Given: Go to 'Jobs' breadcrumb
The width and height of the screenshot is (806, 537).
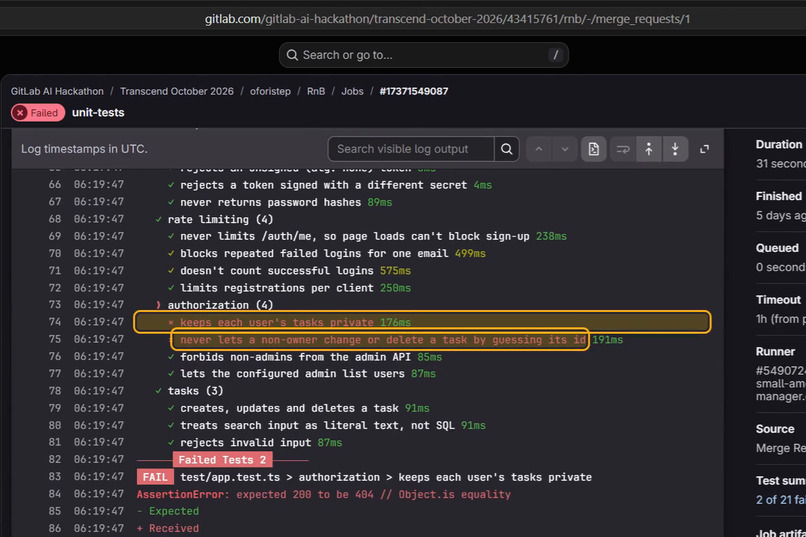Looking at the screenshot, I should coord(353,91).
